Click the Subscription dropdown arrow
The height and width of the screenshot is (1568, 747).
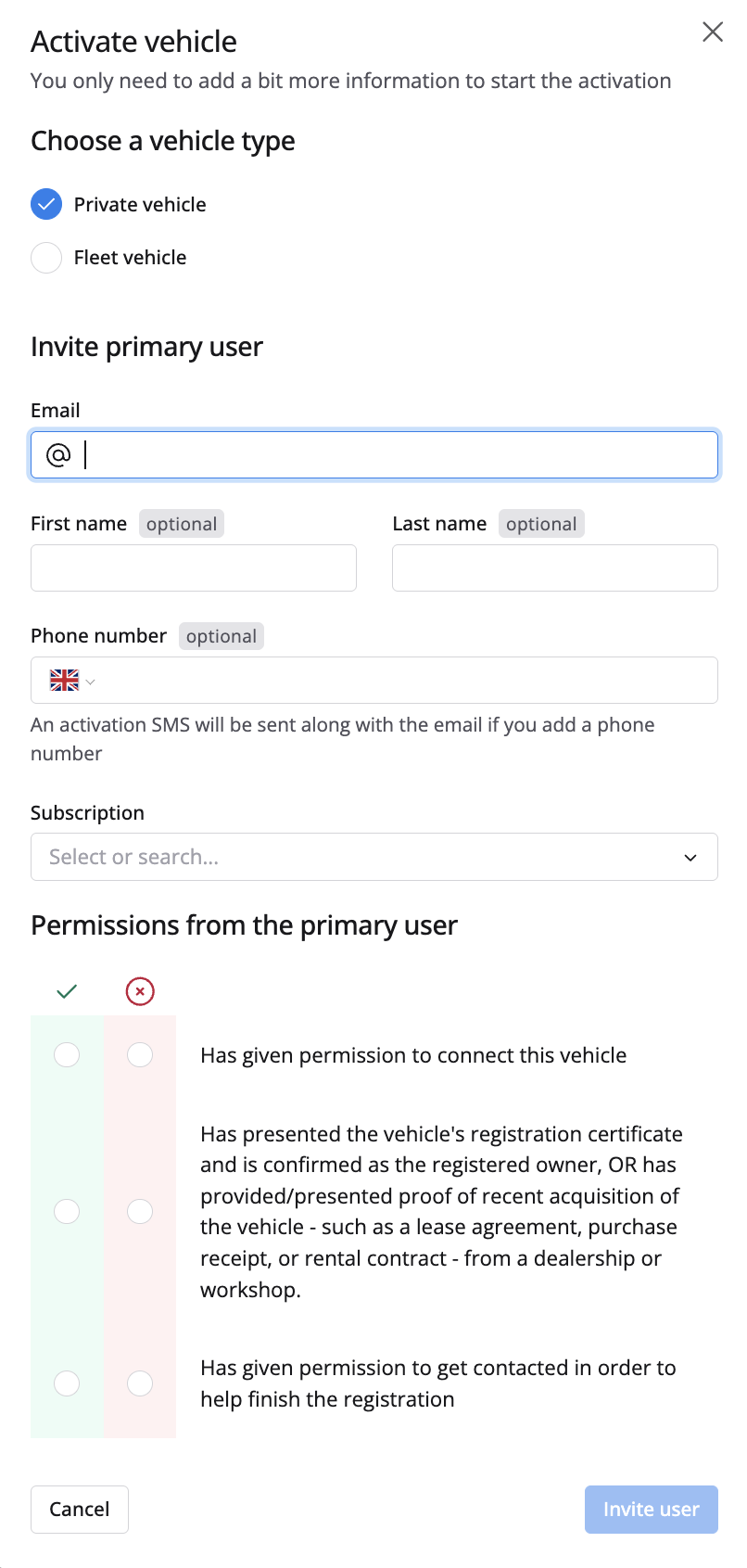click(x=690, y=858)
